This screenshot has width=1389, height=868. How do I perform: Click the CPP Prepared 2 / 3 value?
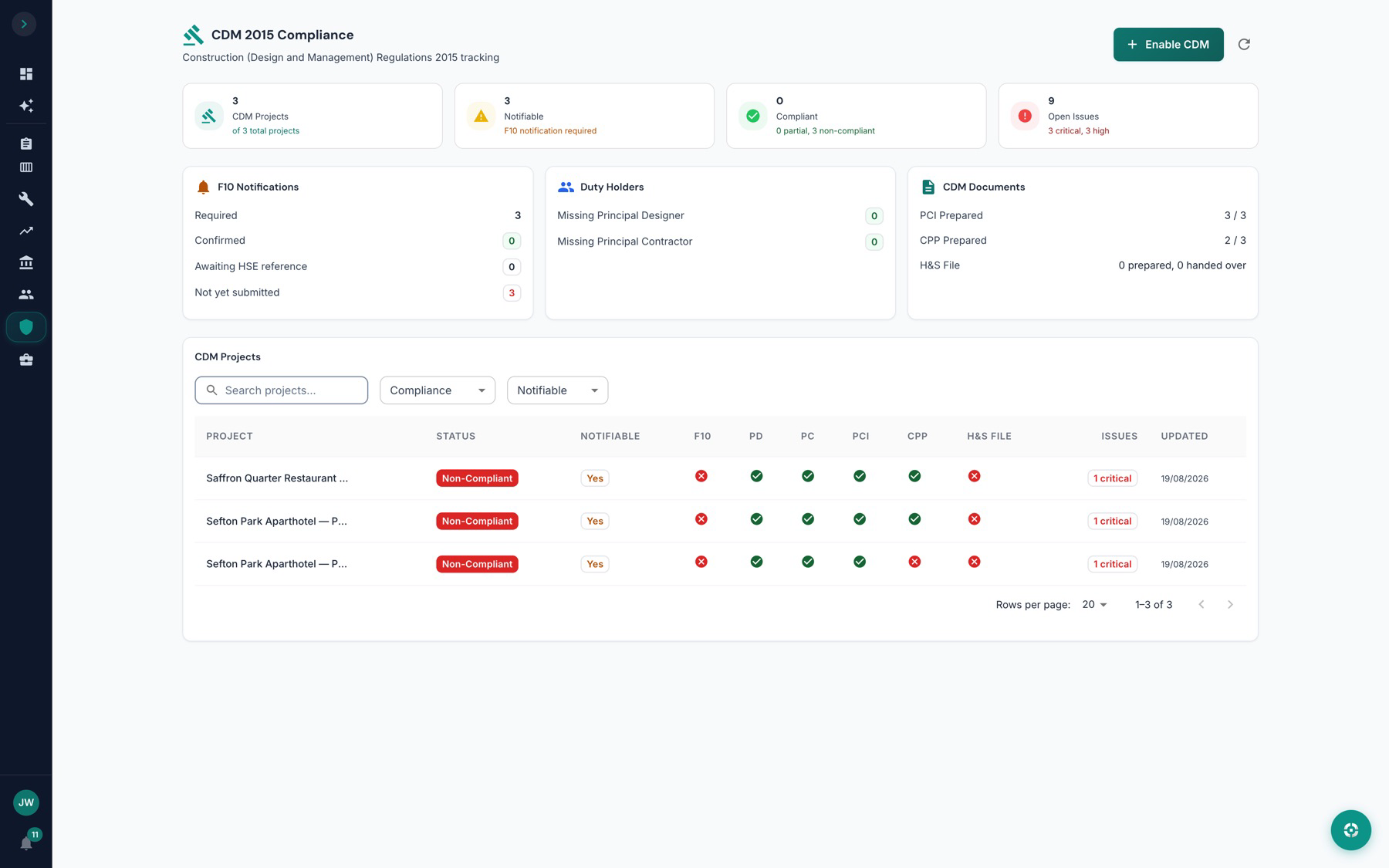click(1235, 240)
